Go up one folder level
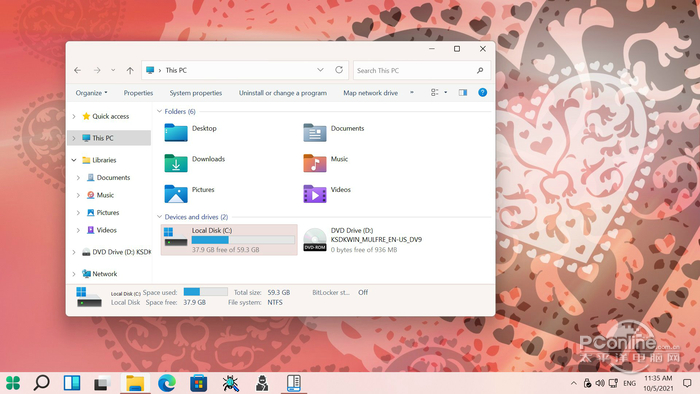 click(x=130, y=70)
